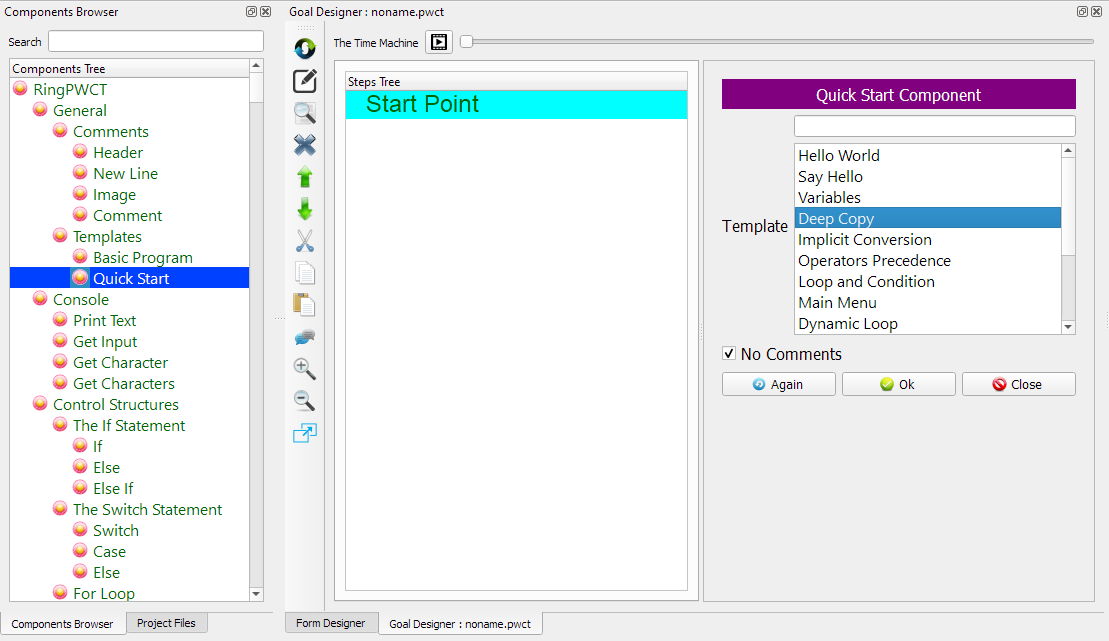This screenshot has width=1109, height=641.
Task: Play the Time Machine
Action: [439, 42]
